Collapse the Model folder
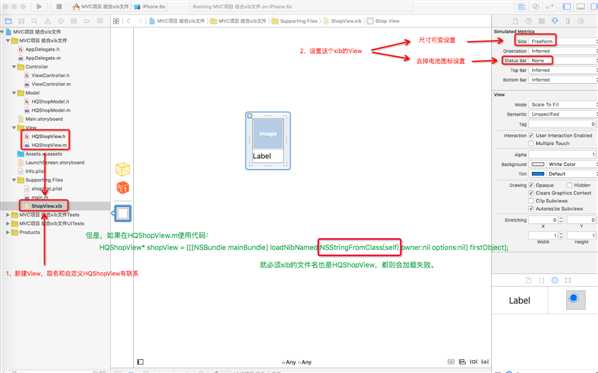Image resolution: width=598 pixels, height=373 pixels. [x=14, y=93]
